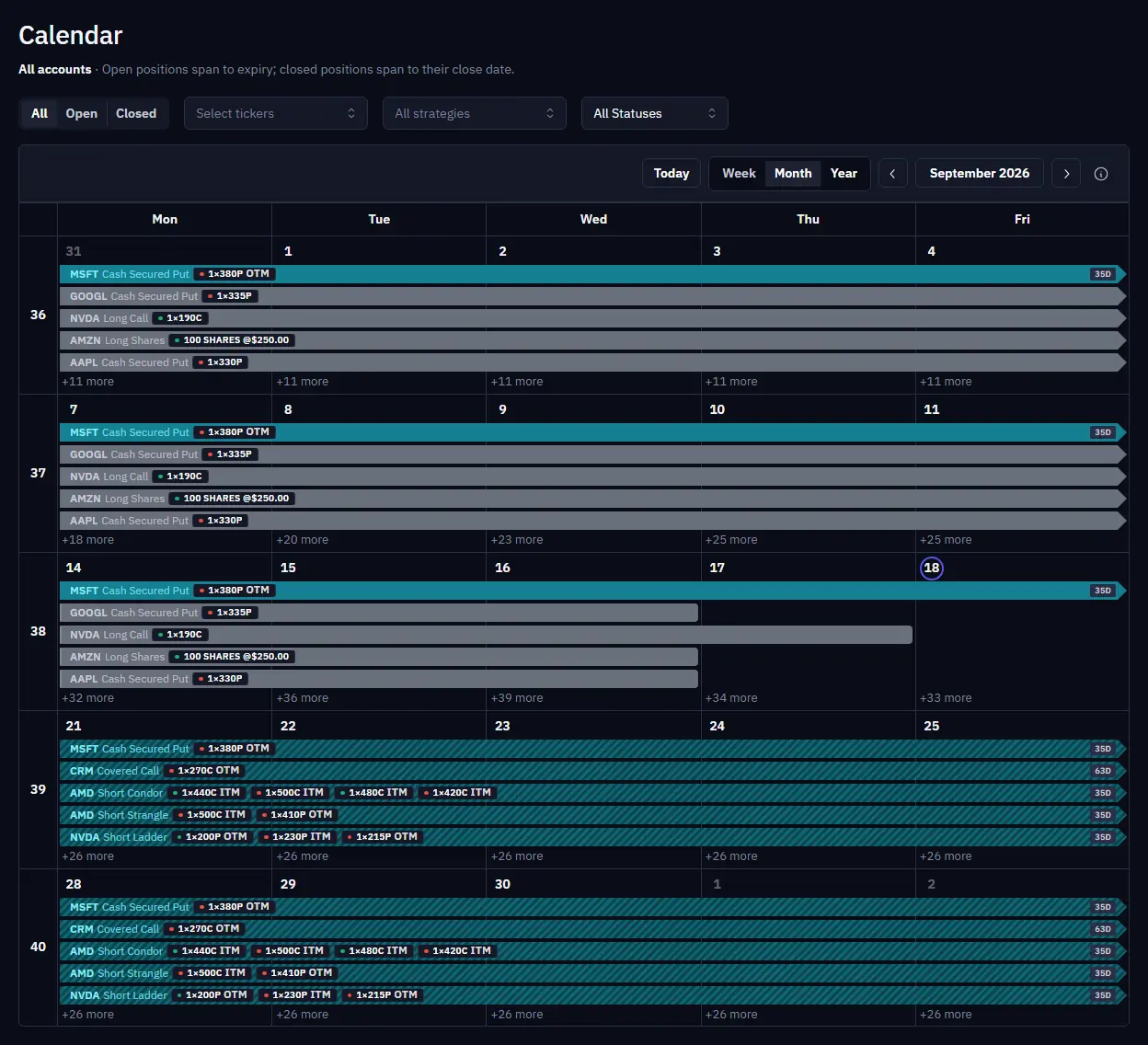Viewport: 1148px width, 1045px height.
Task: Show +18 more on Monday 7
Action: pyautogui.click(x=88, y=540)
